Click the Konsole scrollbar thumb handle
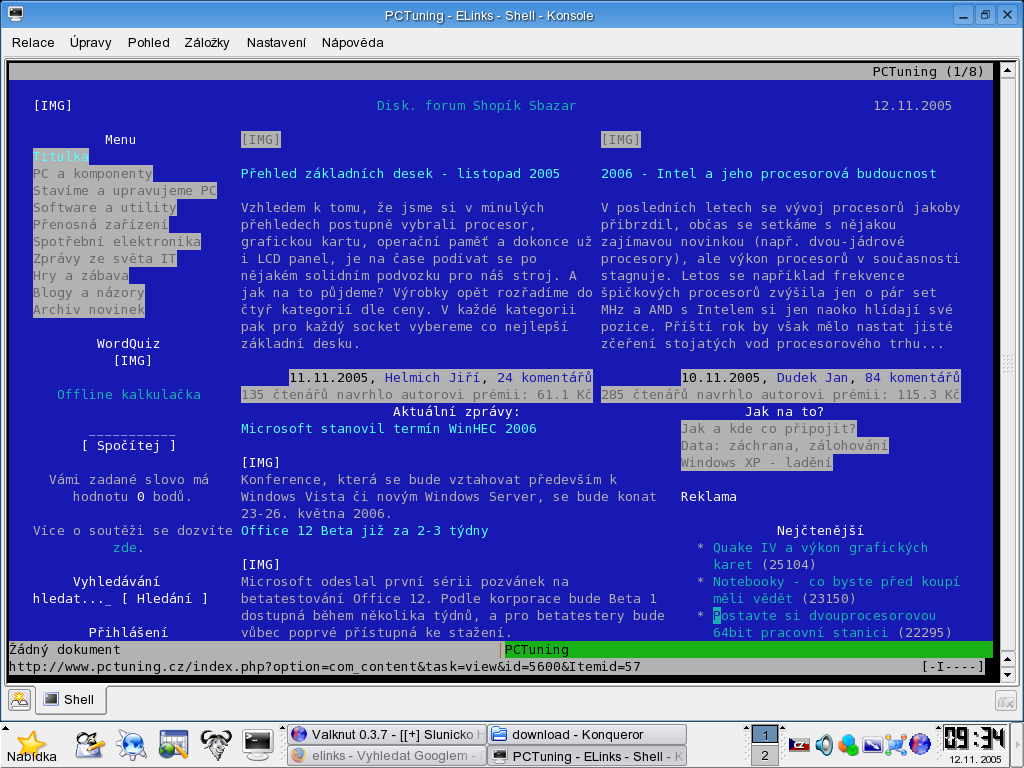This screenshot has width=1024, height=768. click(1008, 363)
